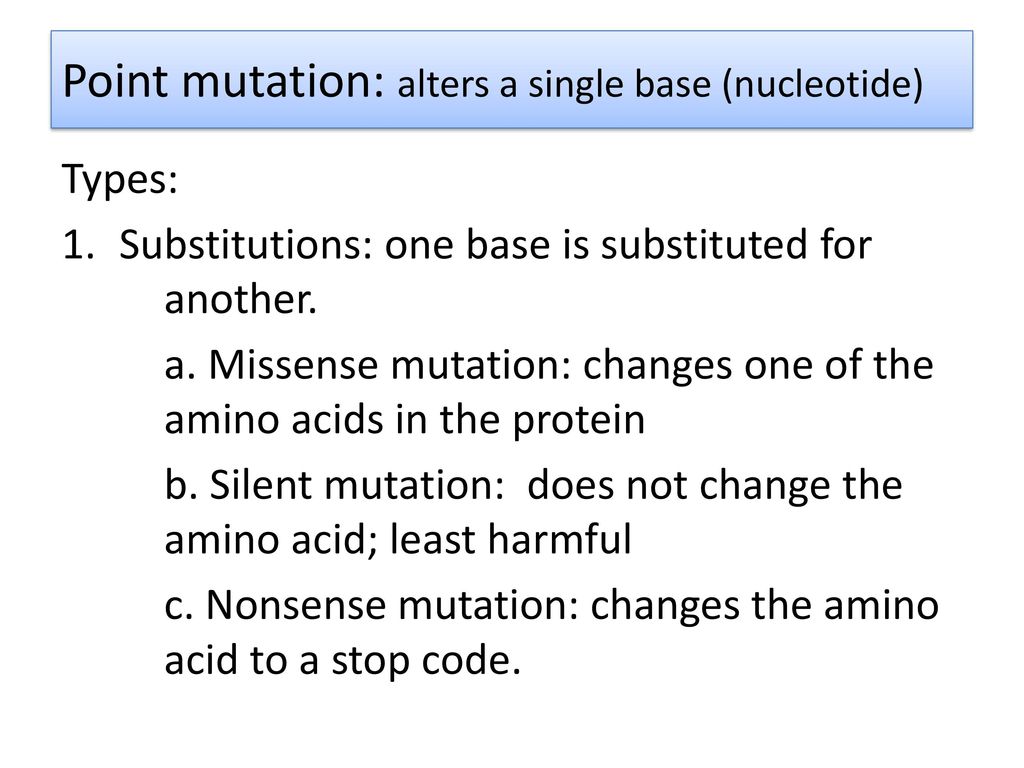Click the phrase 'does not change the'

(x=714, y=487)
